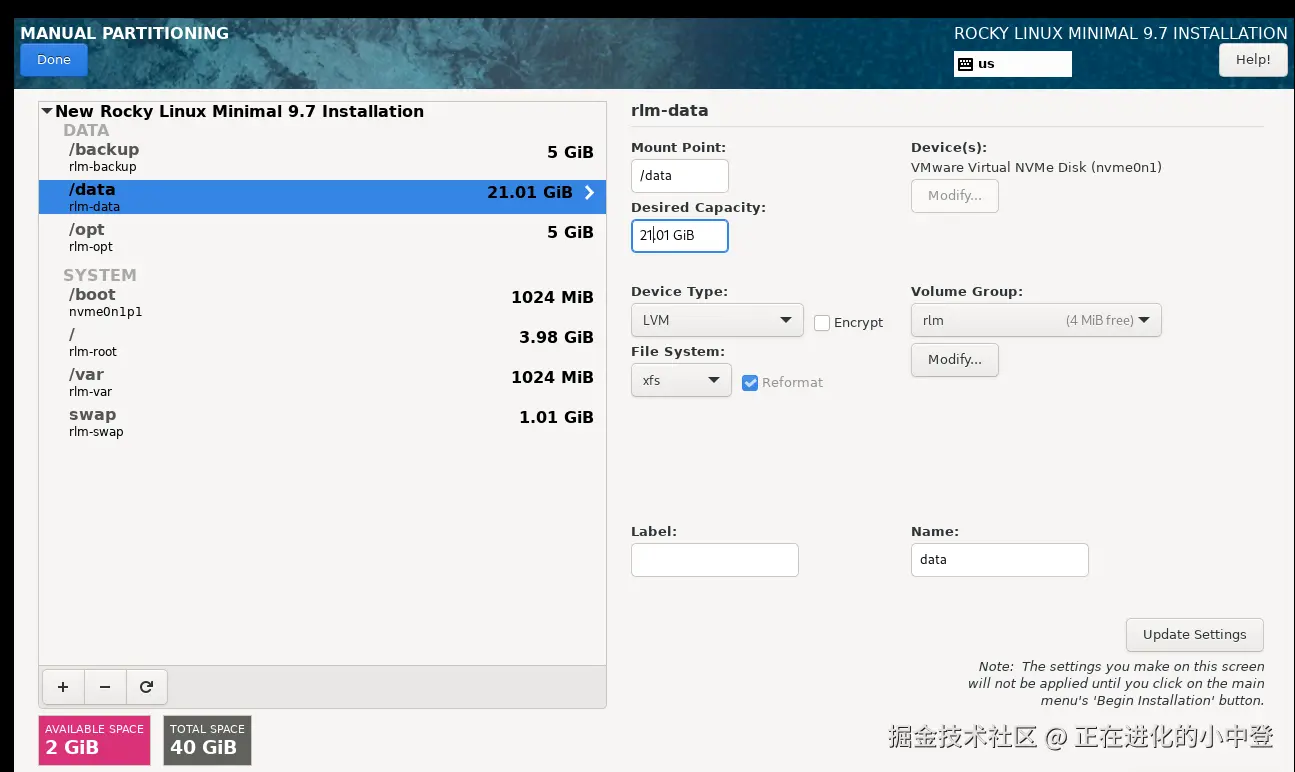This screenshot has width=1295, height=772.
Task: Select the /opt mount point row
Action: click(x=322, y=237)
